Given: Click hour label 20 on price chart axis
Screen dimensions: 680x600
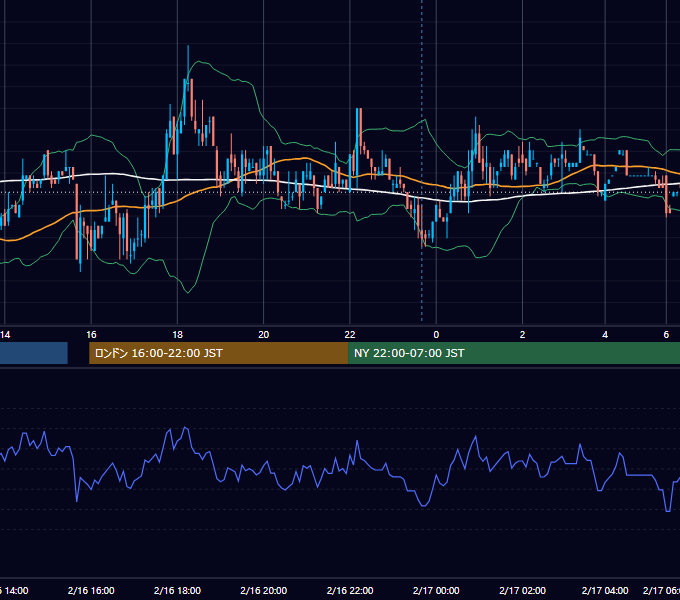Looking at the screenshot, I should 264,335.
